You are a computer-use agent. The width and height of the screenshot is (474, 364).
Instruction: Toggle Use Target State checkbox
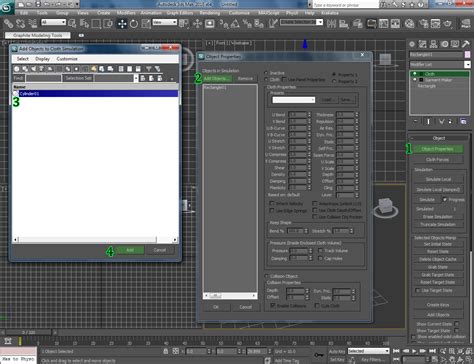pos(417,290)
